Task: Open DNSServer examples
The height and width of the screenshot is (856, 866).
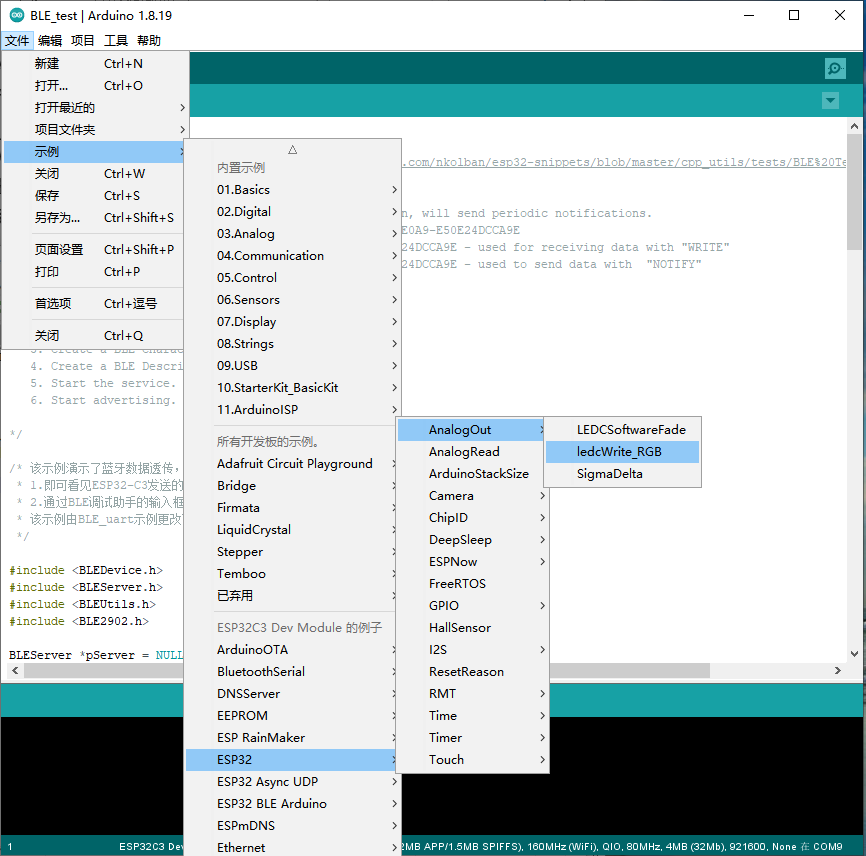Action: coord(292,694)
